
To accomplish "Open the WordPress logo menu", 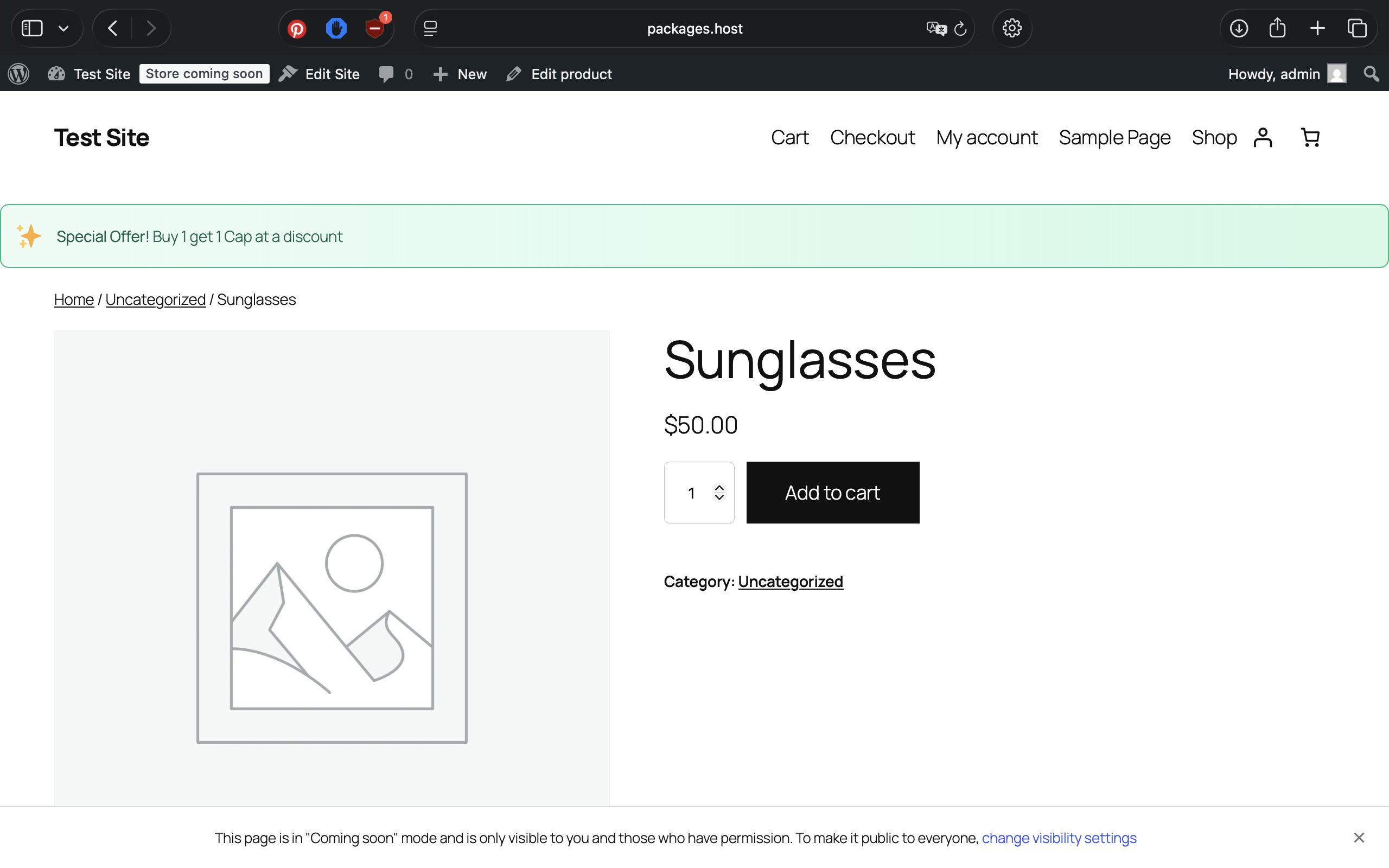I will tap(18, 74).
